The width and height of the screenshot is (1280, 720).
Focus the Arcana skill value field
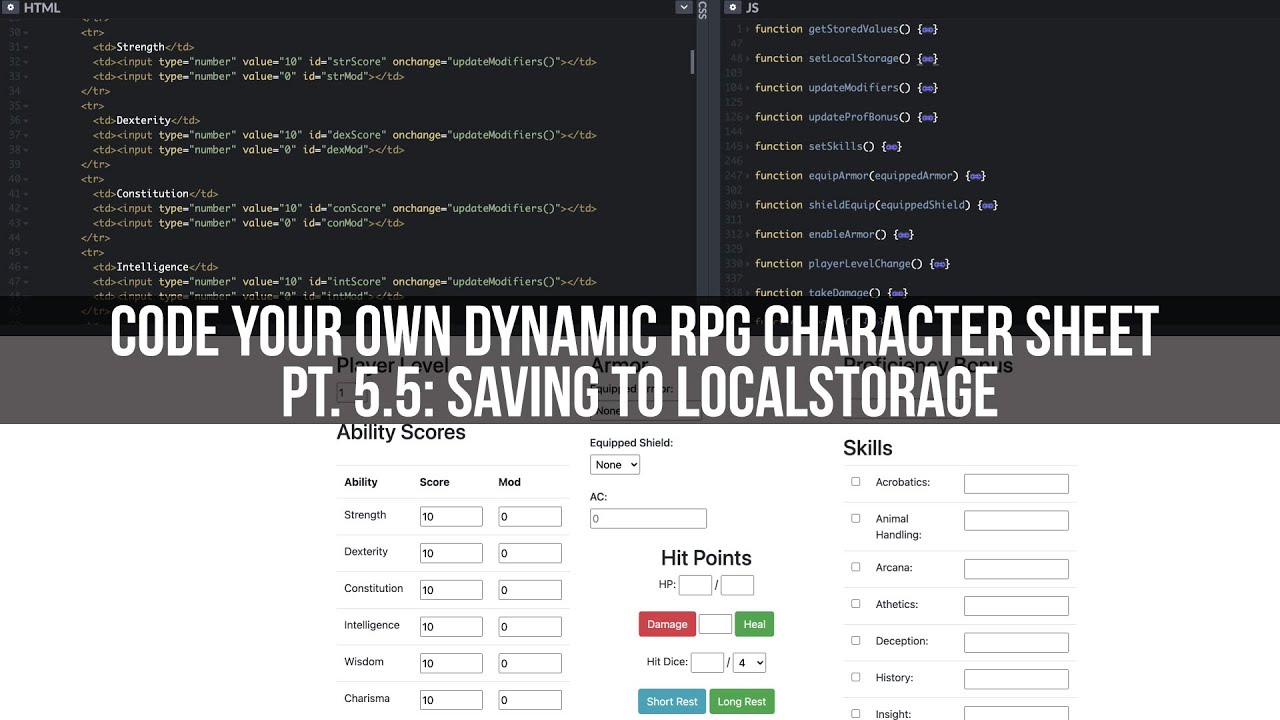(1016, 569)
